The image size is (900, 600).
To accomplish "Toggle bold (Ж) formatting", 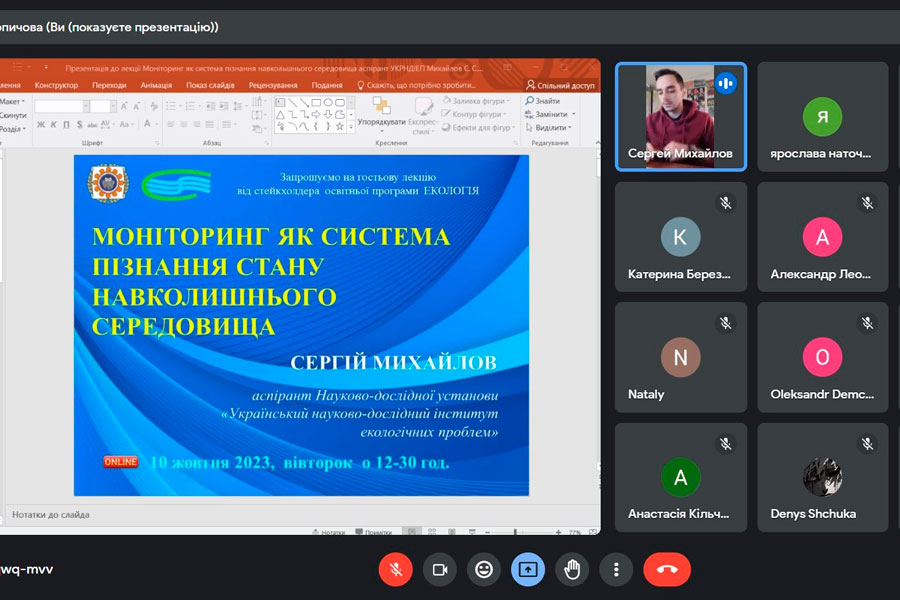I will (41, 124).
